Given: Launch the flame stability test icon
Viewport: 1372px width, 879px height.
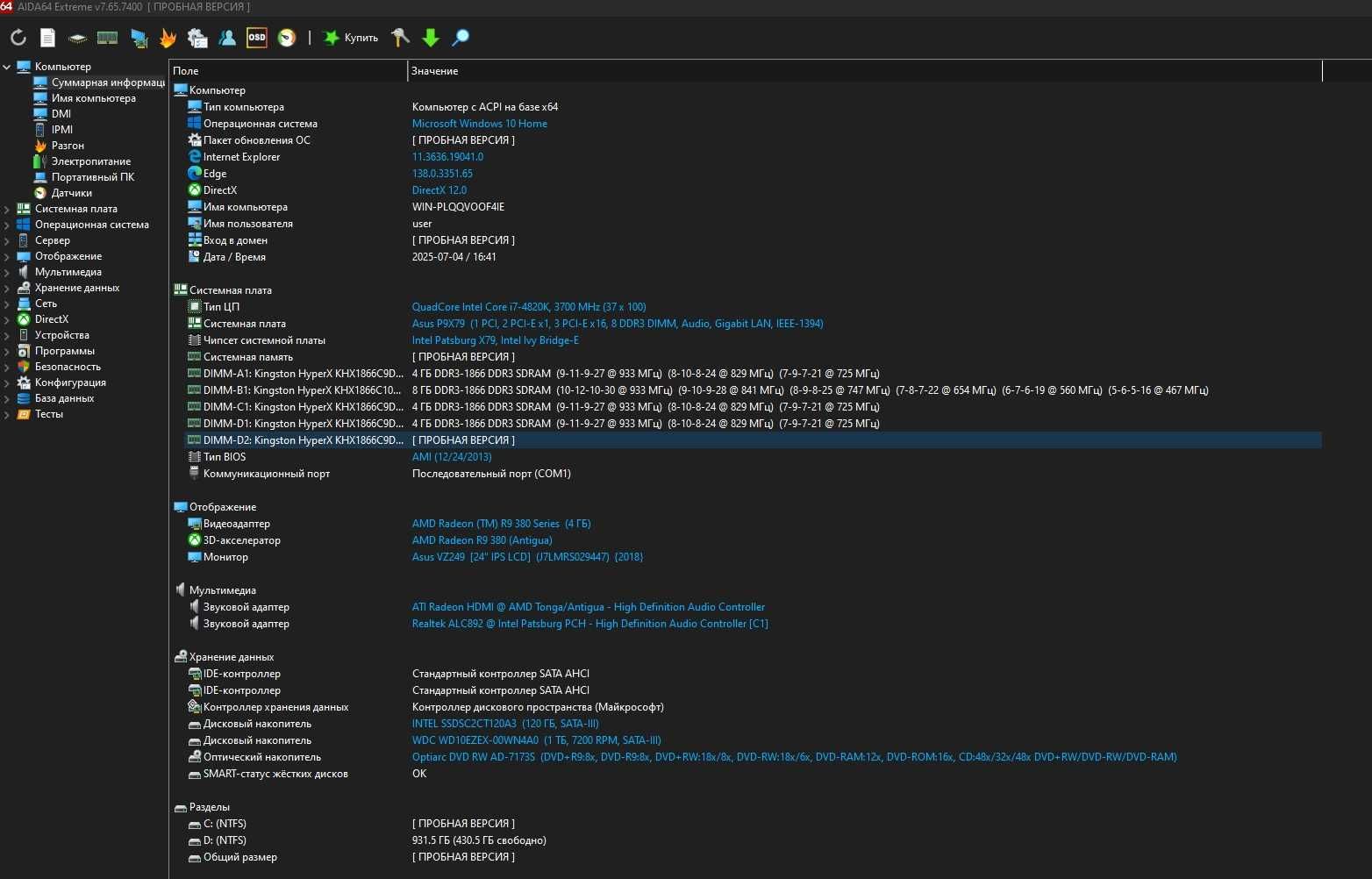Looking at the screenshot, I should (x=168, y=38).
